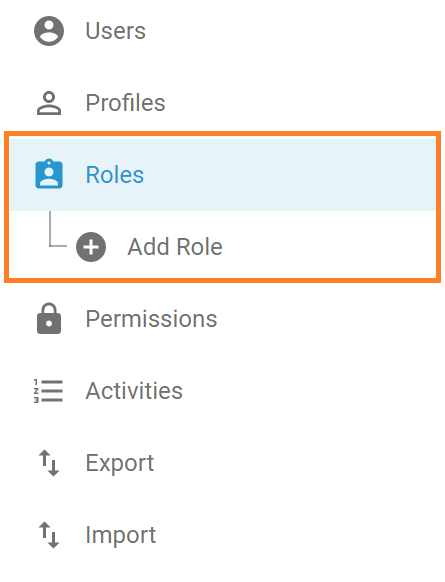This screenshot has width=445, height=582.
Task: Click the blue Roles badge icon
Action: point(49,174)
